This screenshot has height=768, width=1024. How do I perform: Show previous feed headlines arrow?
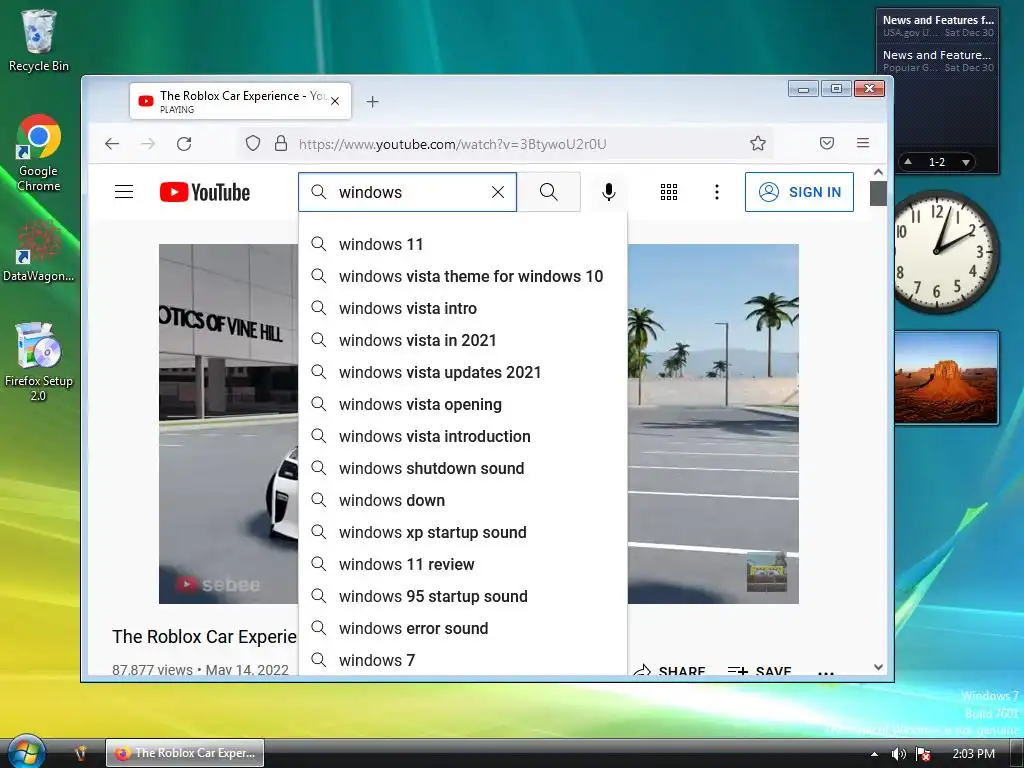point(908,161)
